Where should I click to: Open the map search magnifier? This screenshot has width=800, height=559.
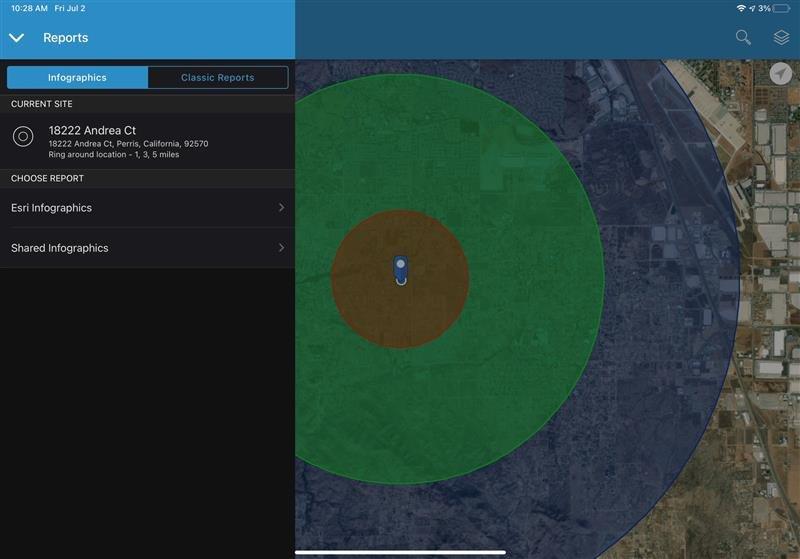point(743,37)
